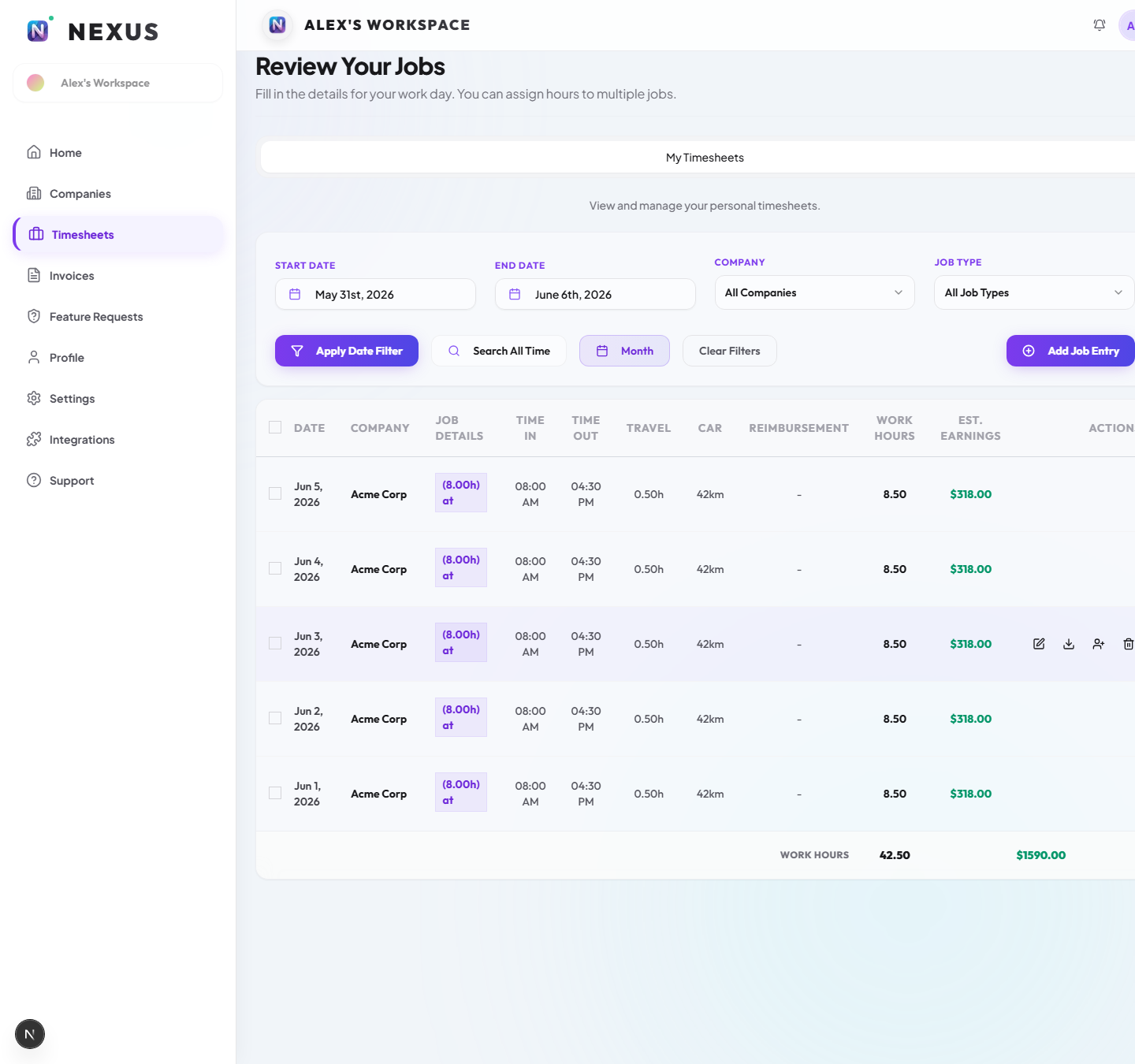
Task: Click job details tag on Jun 2 row
Action: pos(461,717)
